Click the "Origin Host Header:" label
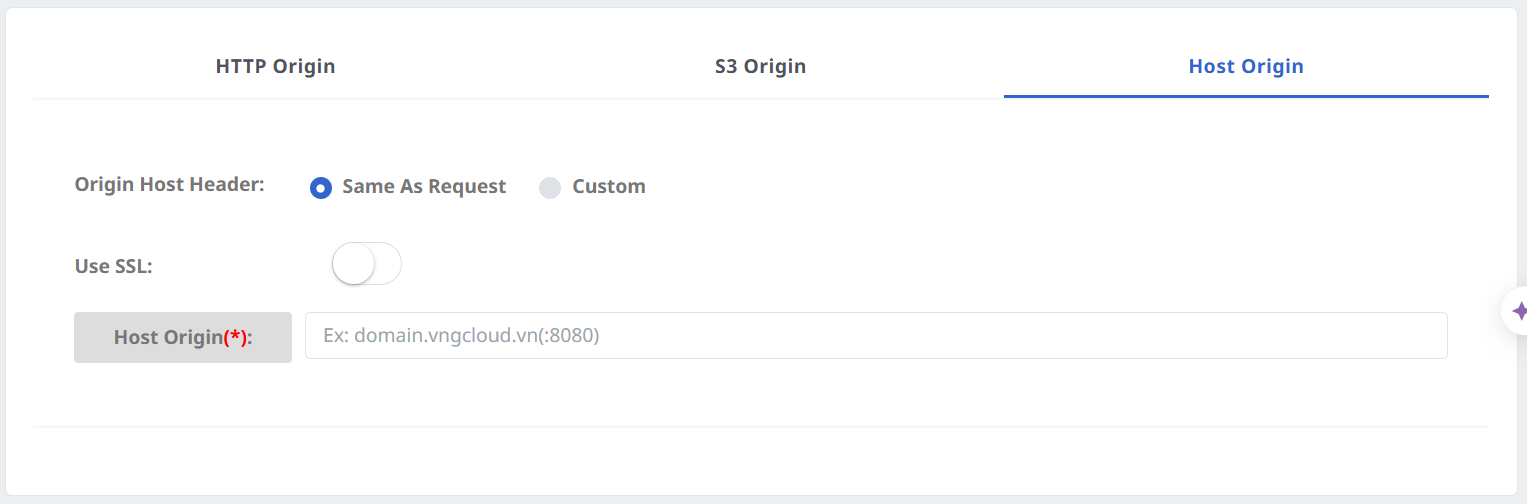This screenshot has width=1527, height=504. point(170,184)
